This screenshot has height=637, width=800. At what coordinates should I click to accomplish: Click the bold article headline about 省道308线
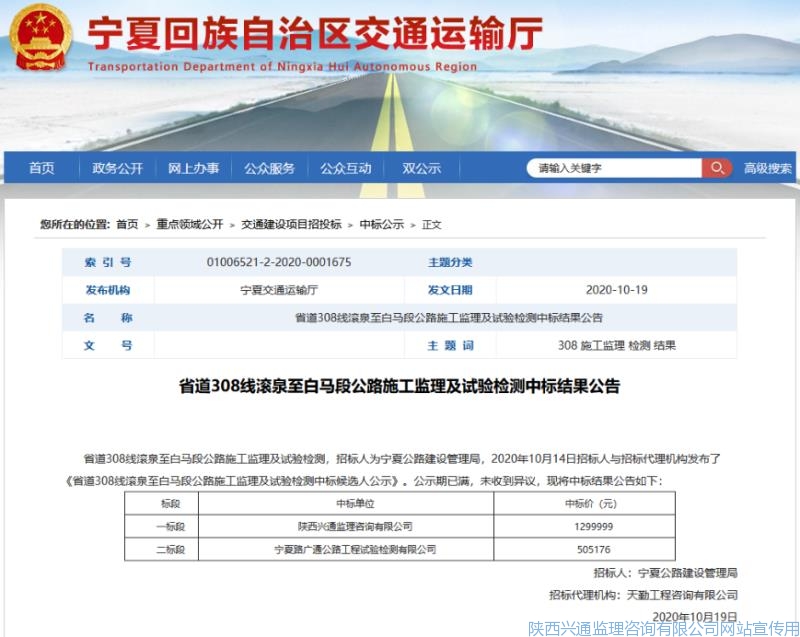[x=399, y=386]
